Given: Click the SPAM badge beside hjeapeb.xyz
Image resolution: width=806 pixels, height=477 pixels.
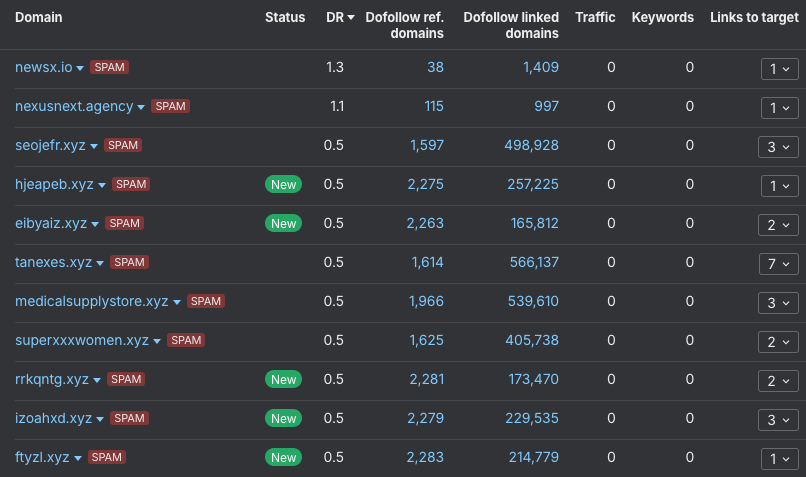Looking at the screenshot, I should (x=131, y=185).
